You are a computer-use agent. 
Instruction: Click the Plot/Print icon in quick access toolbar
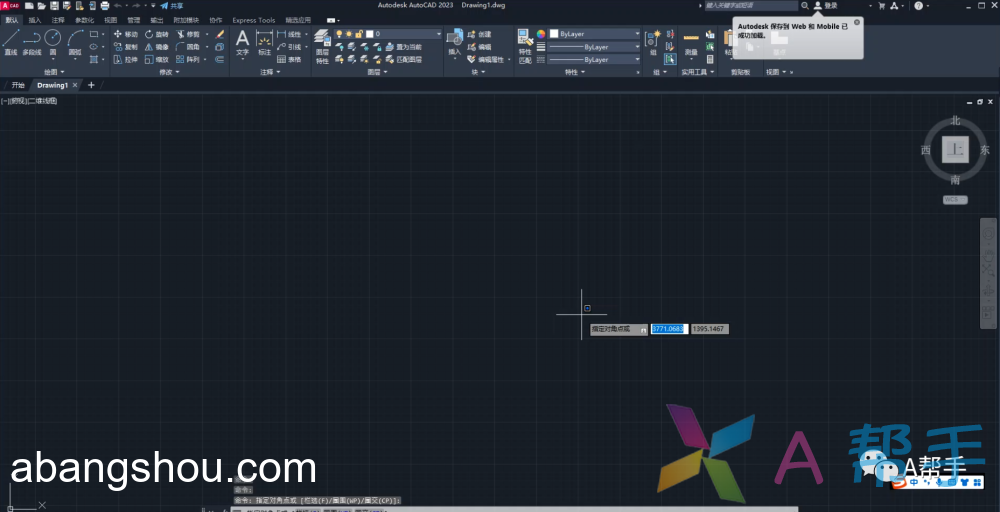tap(104, 6)
